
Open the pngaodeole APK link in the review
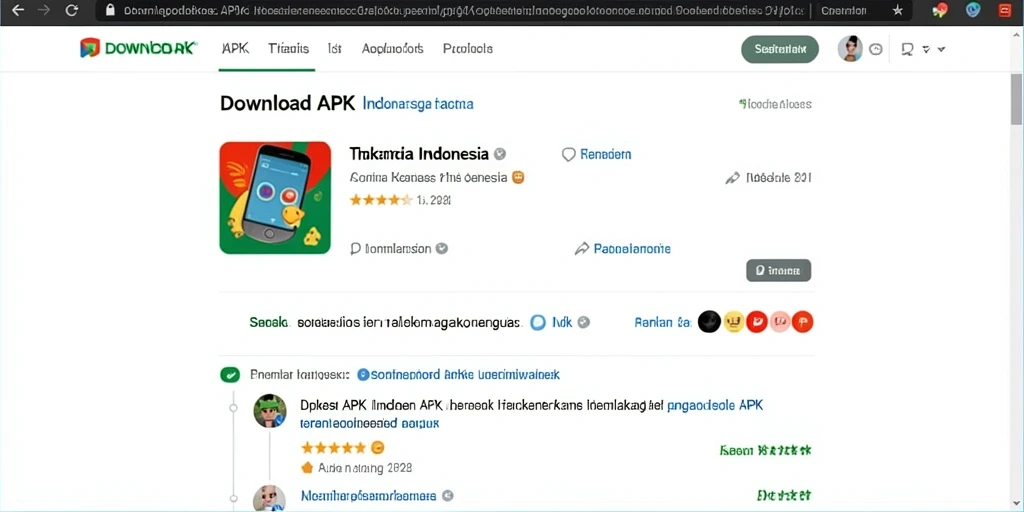(x=716, y=405)
